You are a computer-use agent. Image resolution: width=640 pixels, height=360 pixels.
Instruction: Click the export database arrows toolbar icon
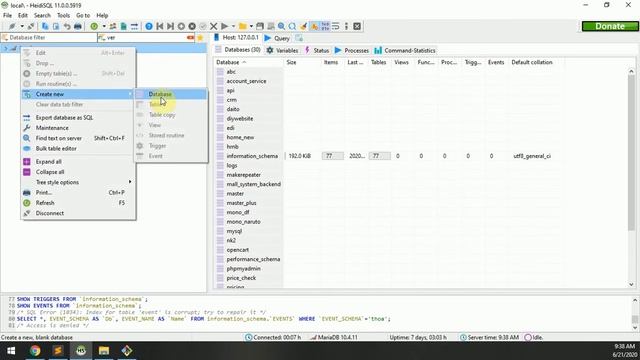[x=134, y=26]
